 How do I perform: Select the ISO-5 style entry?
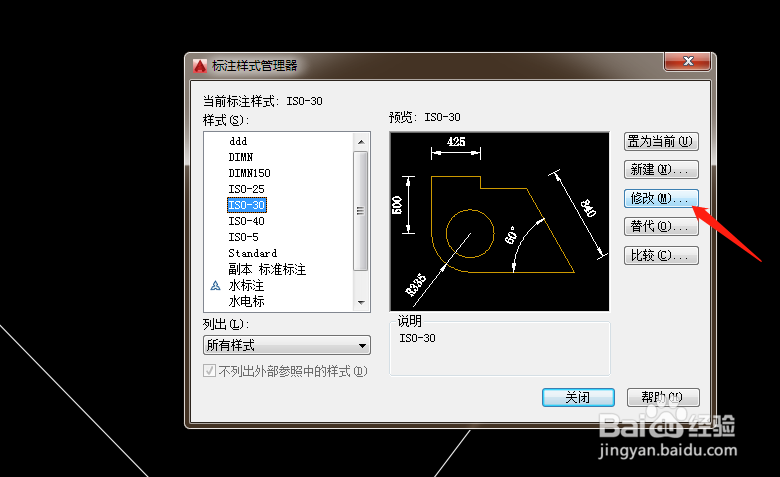pos(243,237)
